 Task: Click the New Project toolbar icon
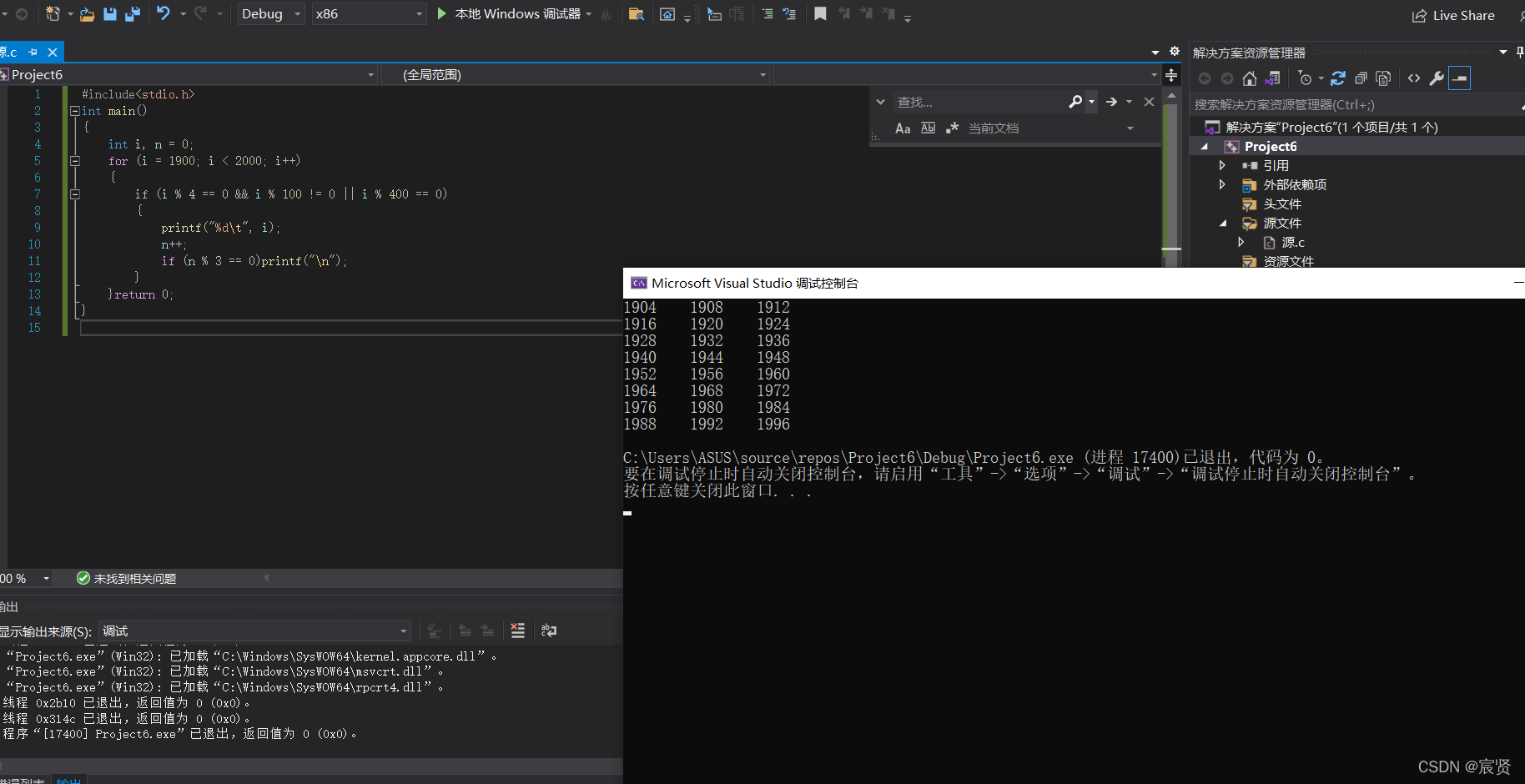(53, 13)
